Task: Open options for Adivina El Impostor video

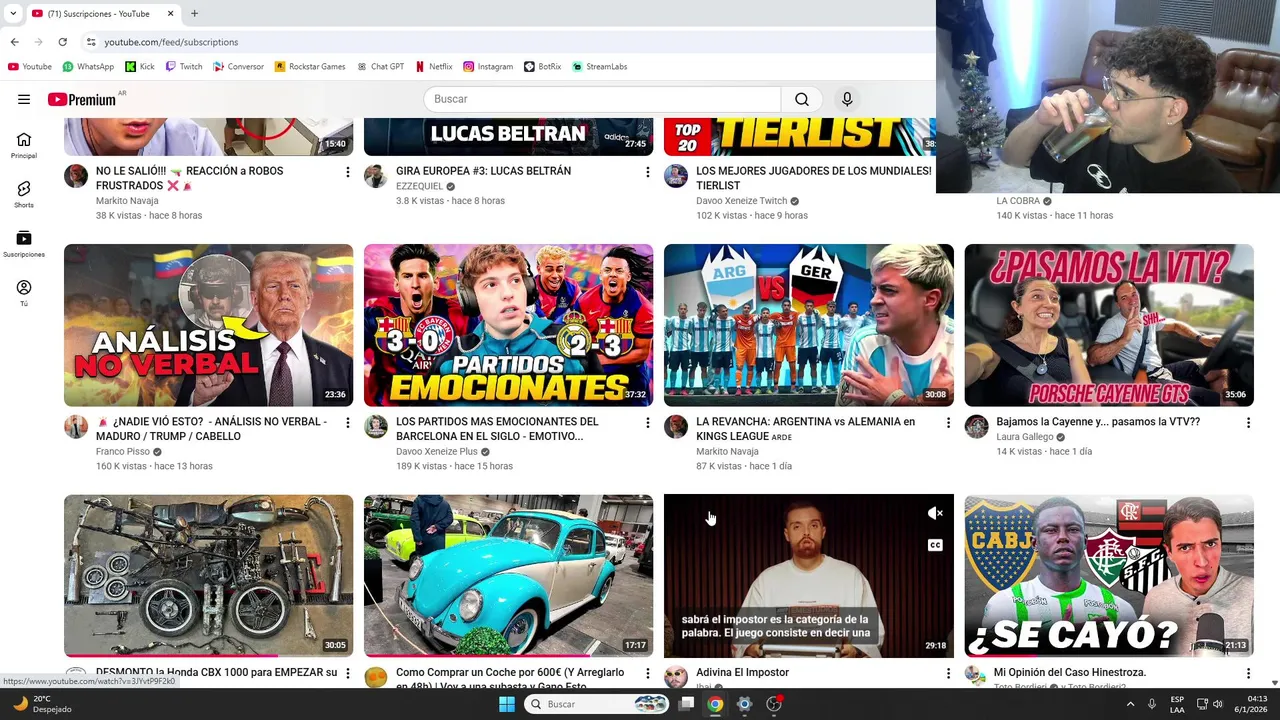Action: point(948,674)
